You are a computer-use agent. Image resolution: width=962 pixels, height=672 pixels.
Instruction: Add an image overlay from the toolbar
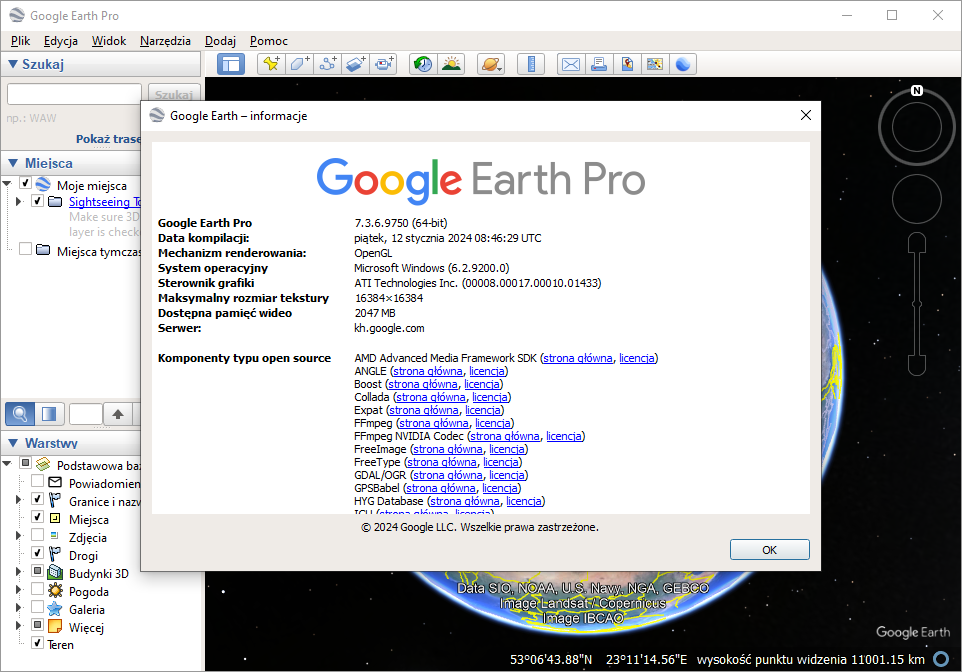pyautogui.click(x=356, y=64)
